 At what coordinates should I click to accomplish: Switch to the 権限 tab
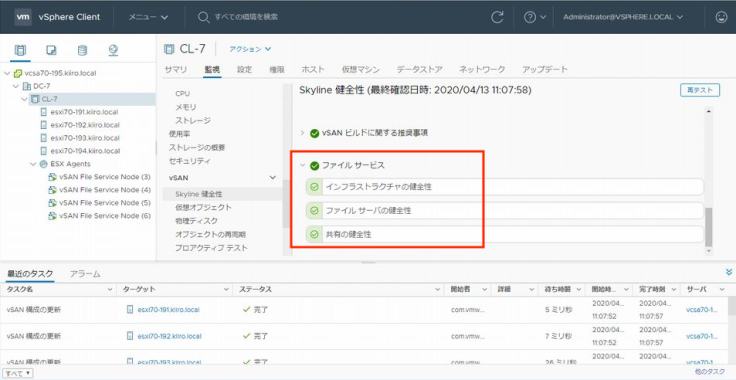277,69
